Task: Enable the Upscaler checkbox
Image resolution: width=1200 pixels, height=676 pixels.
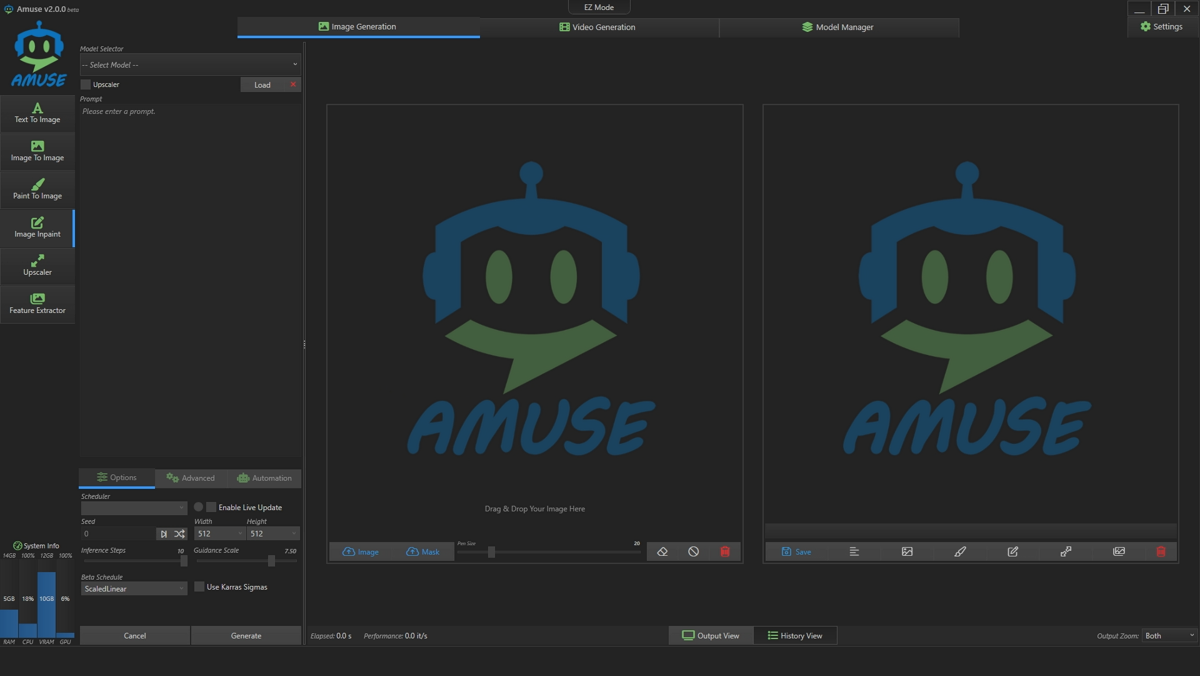Action: [x=85, y=84]
